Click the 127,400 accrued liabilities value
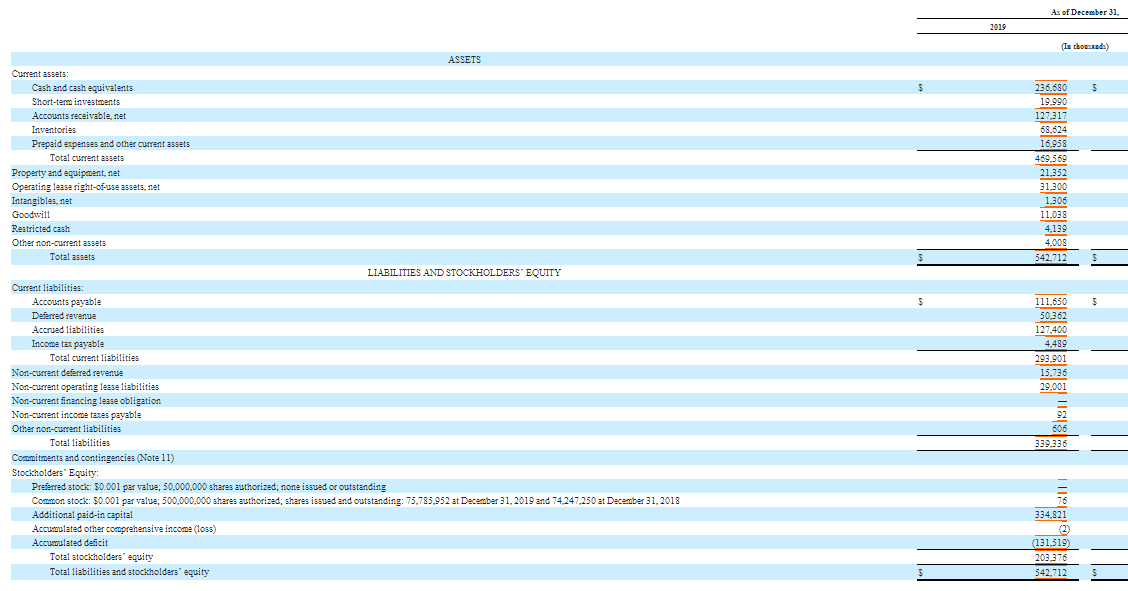 tap(1051, 330)
